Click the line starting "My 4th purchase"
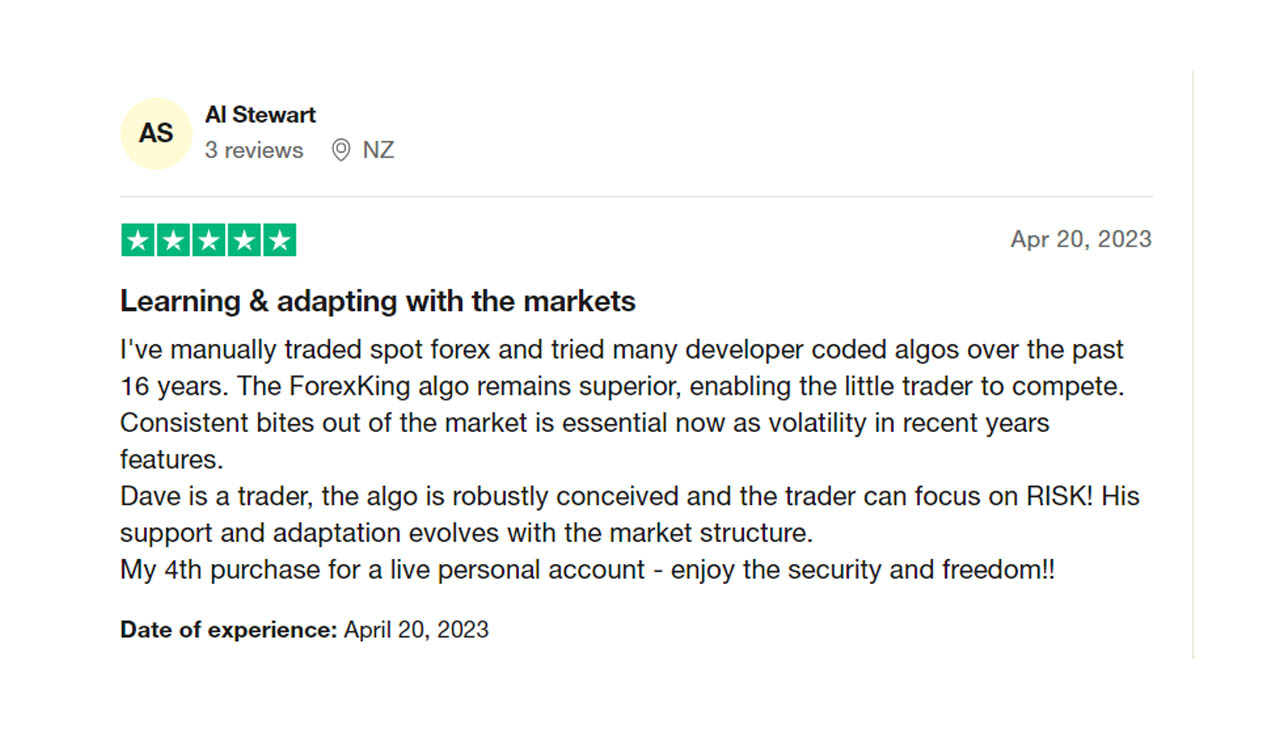Image resolution: width=1280 pixels, height=730 pixels. tap(587, 570)
